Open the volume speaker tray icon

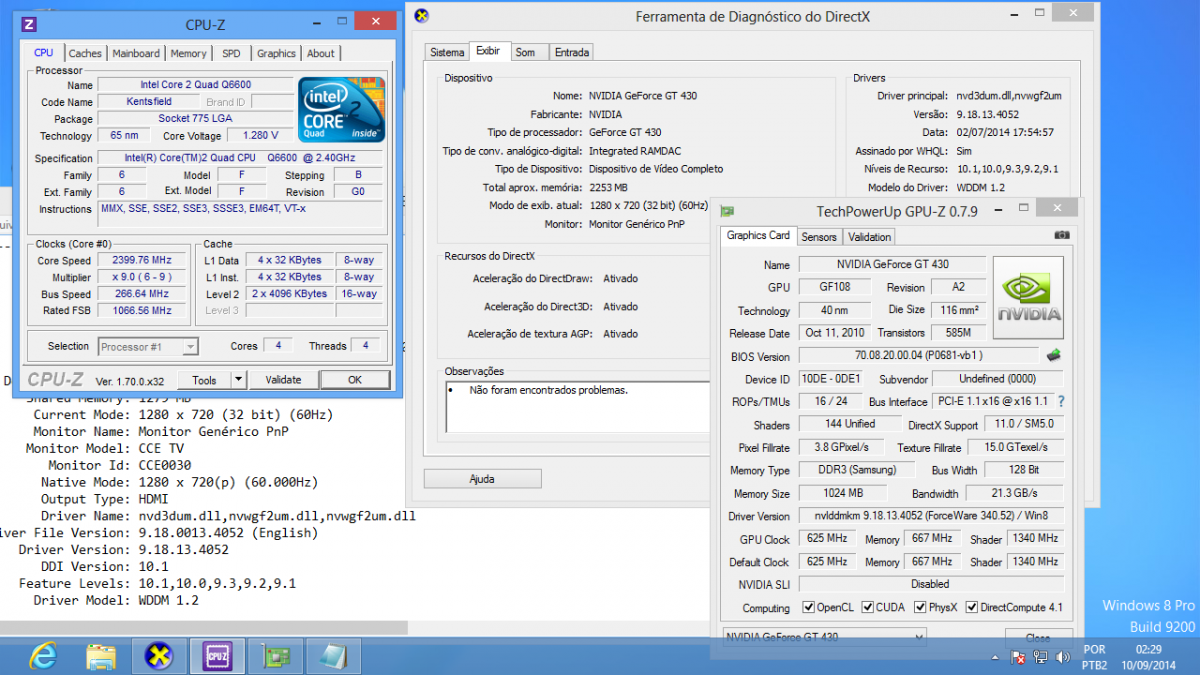1062,657
